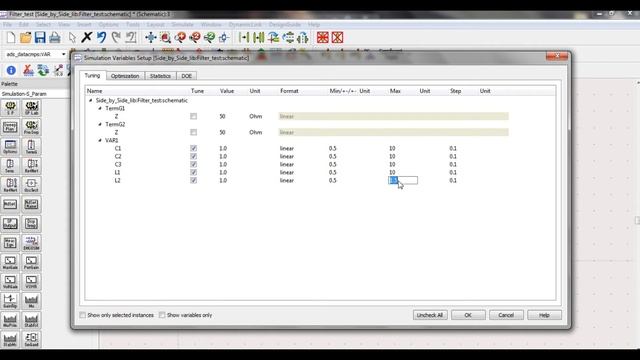
Task: Click the PwrGain palette icon
Action: [x=31, y=262]
